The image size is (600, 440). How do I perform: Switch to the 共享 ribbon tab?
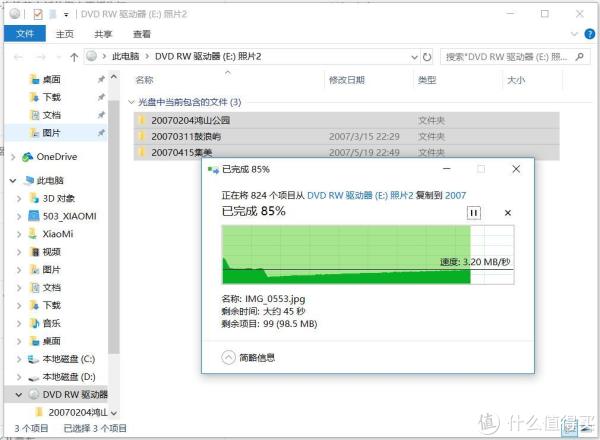coord(104,34)
